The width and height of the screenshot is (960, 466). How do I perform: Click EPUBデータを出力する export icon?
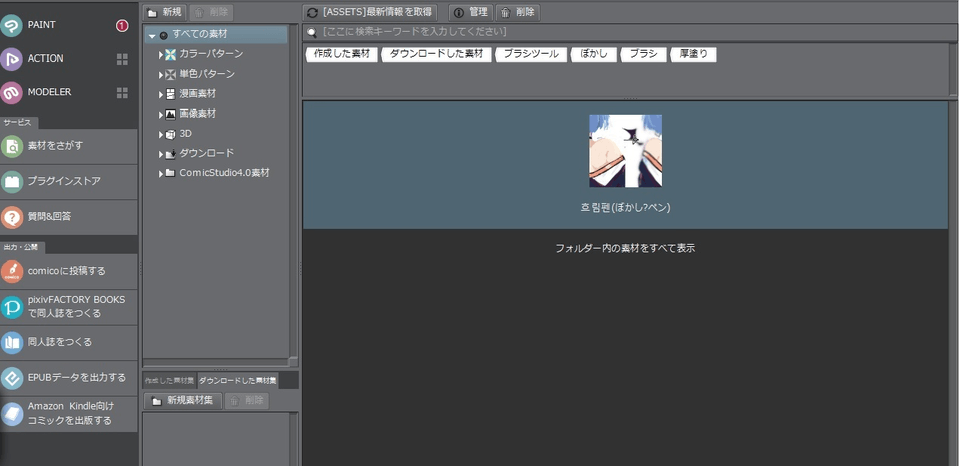(12, 378)
